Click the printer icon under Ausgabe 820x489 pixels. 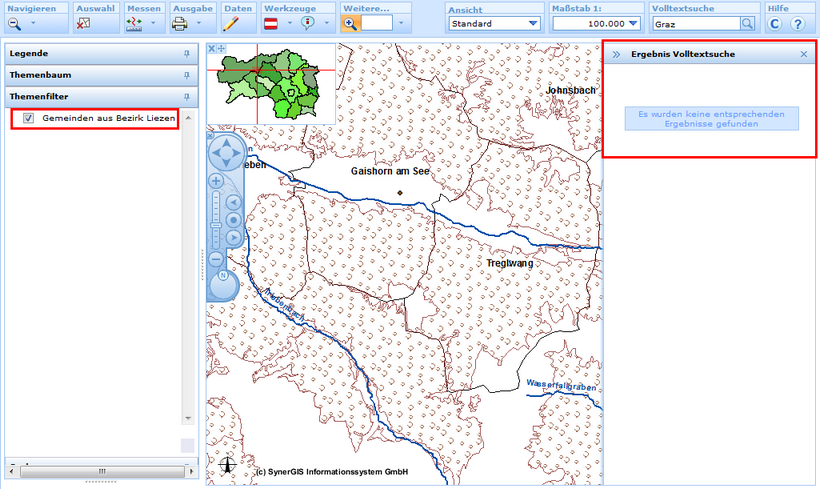180,23
